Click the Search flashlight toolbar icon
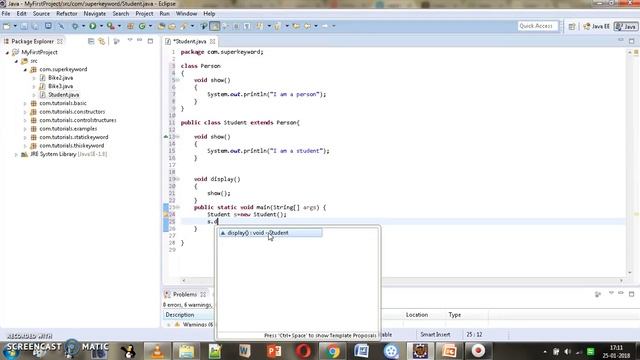The height and width of the screenshot is (360, 640). point(184,26)
